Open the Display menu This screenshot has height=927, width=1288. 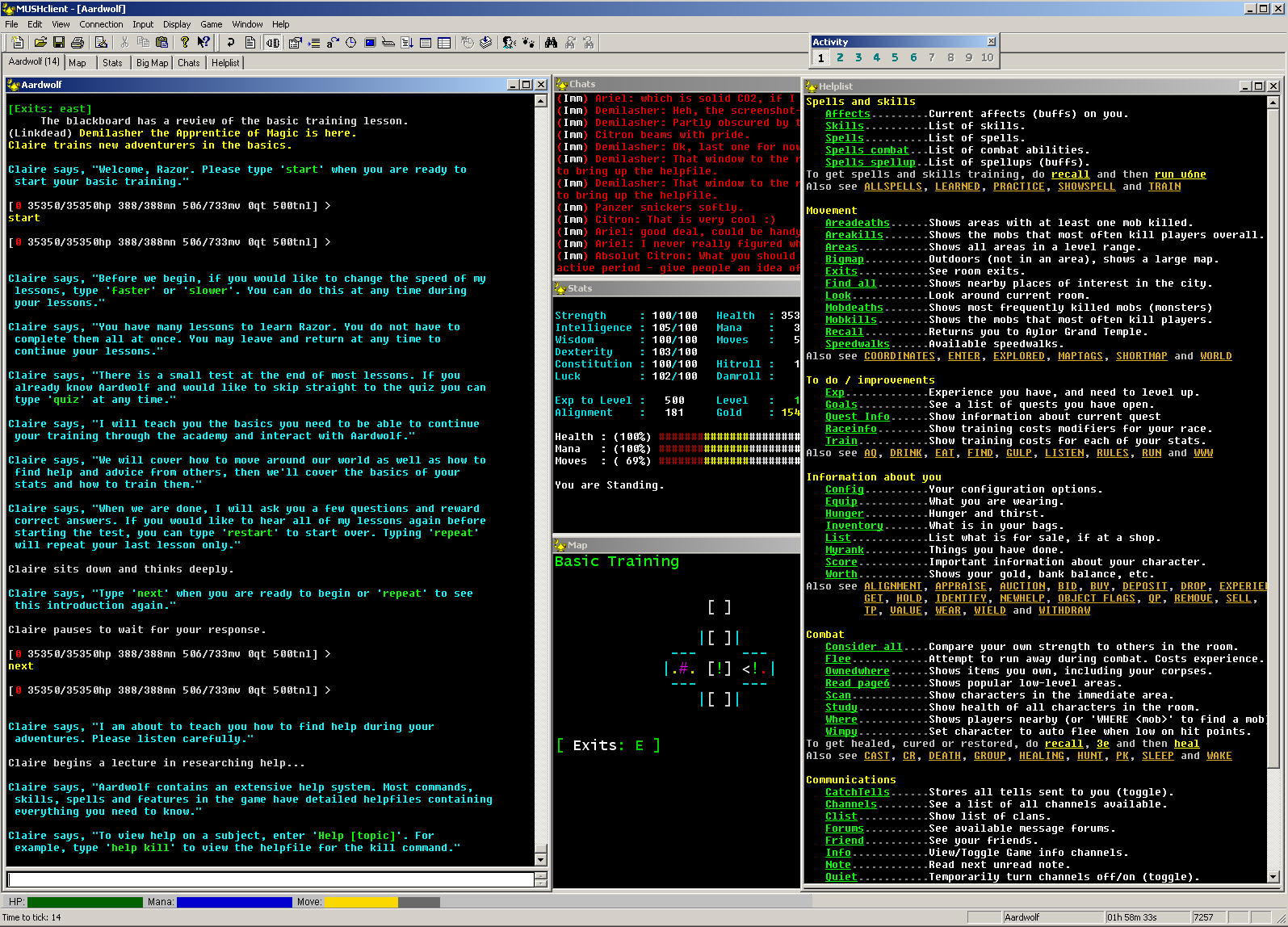tap(177, 24)
